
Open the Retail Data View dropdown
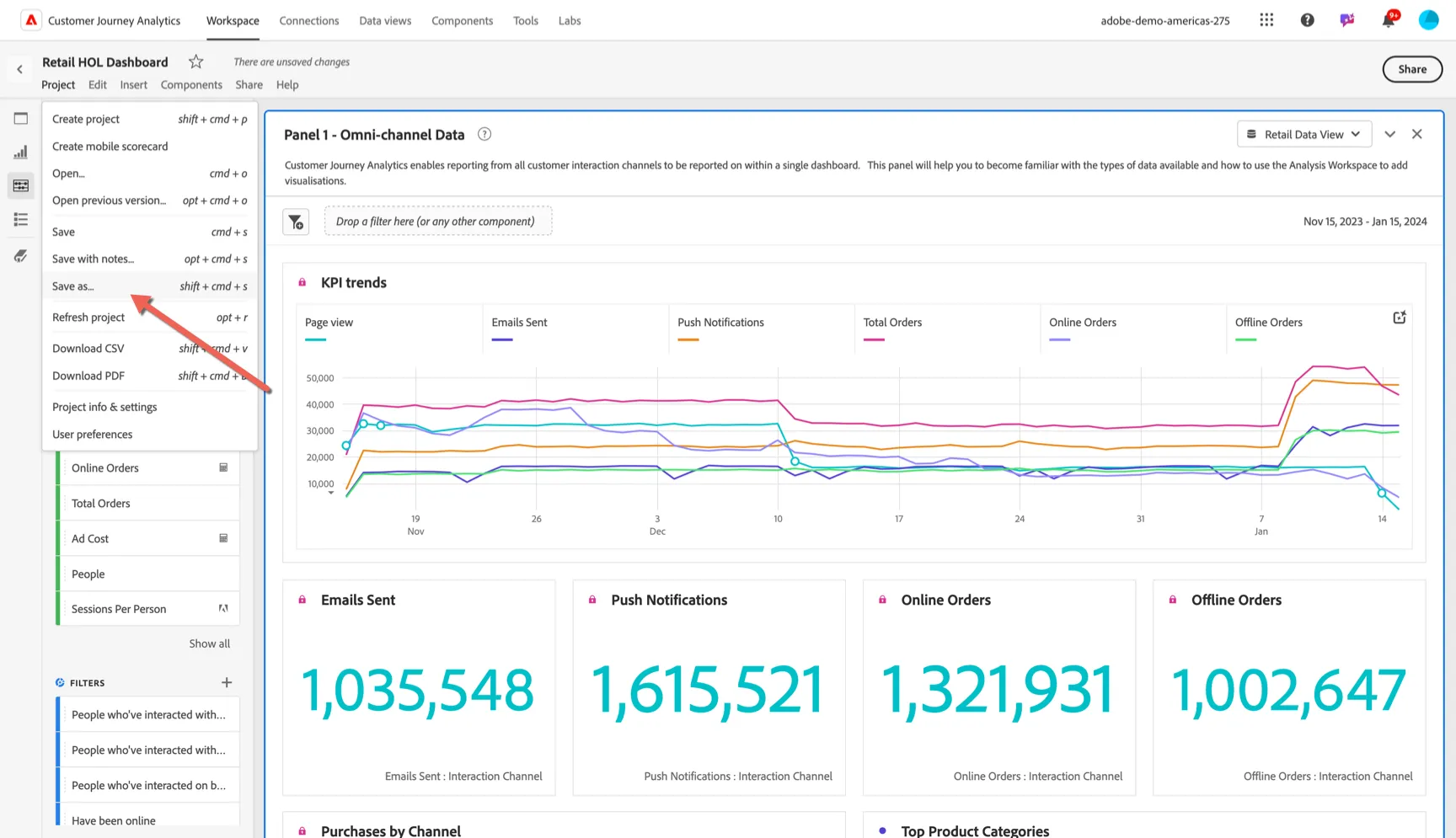pos(1304,134)
